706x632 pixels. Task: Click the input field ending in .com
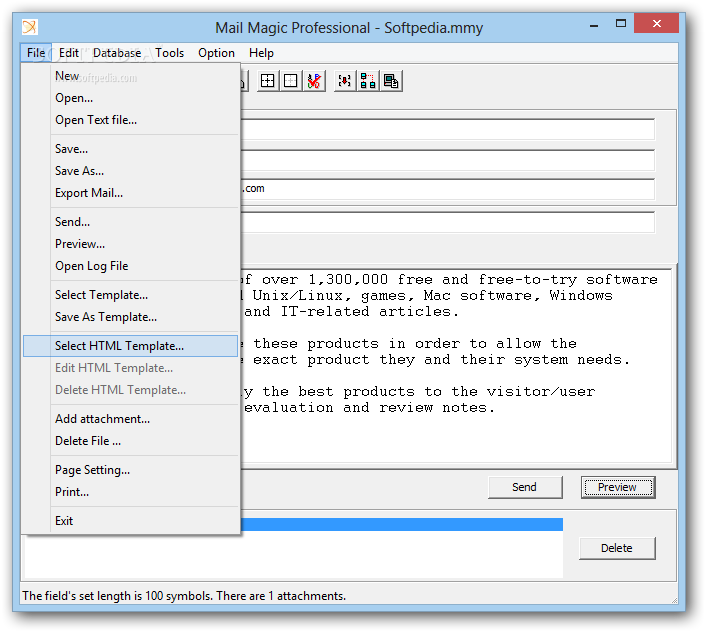pos(448,189)
